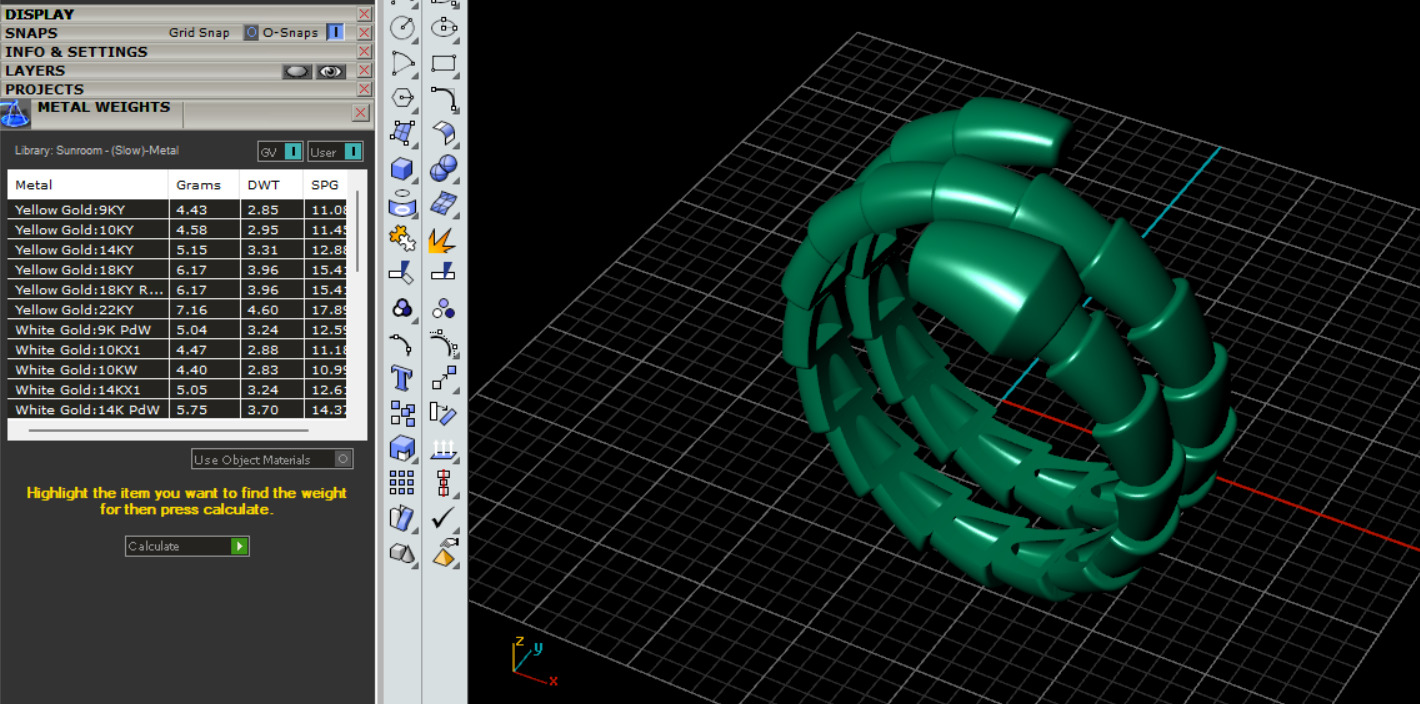
Task: Select the Circle tool
Action: tap(402, 27)
